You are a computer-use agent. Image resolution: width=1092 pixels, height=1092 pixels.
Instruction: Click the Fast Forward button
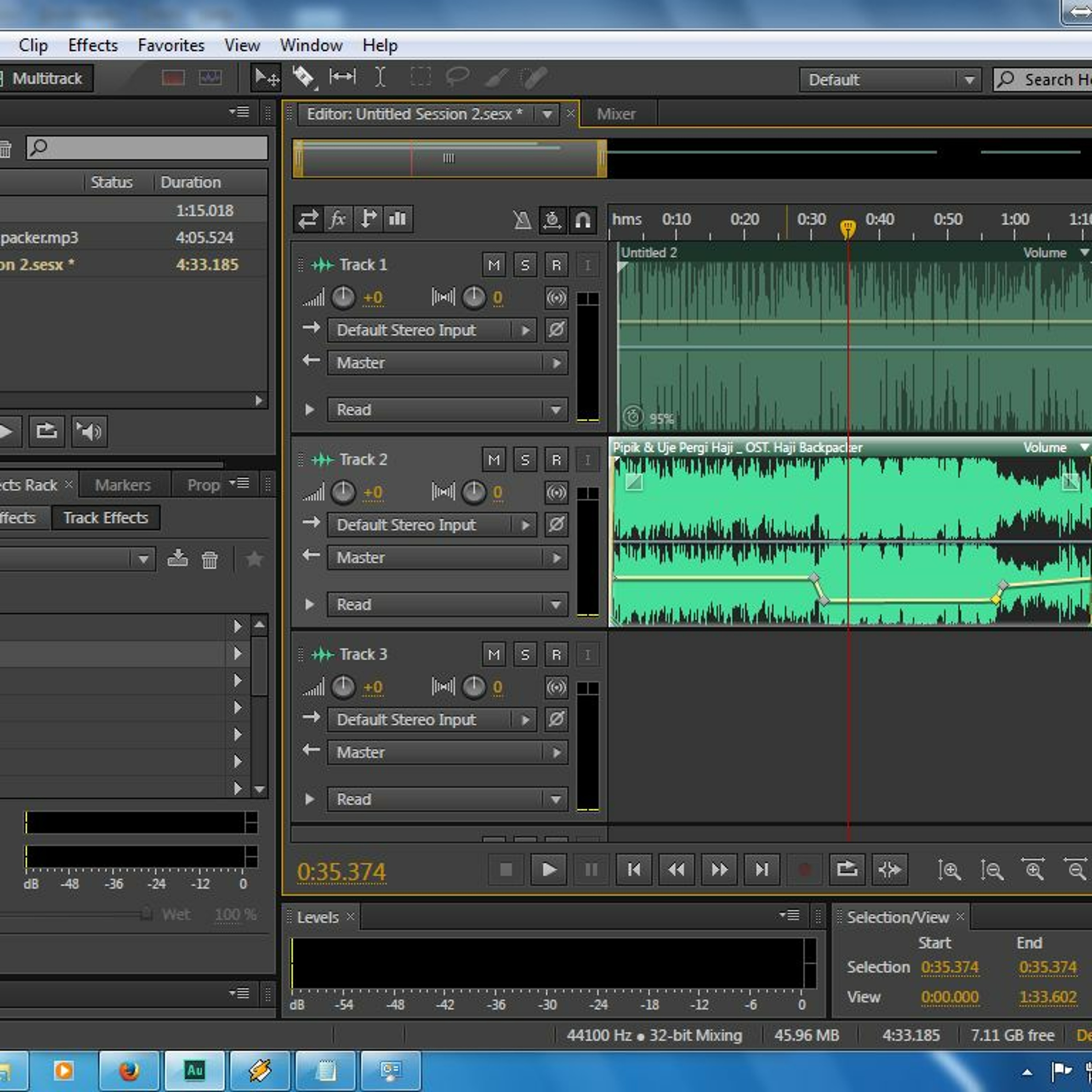click(x=720, y=869)
